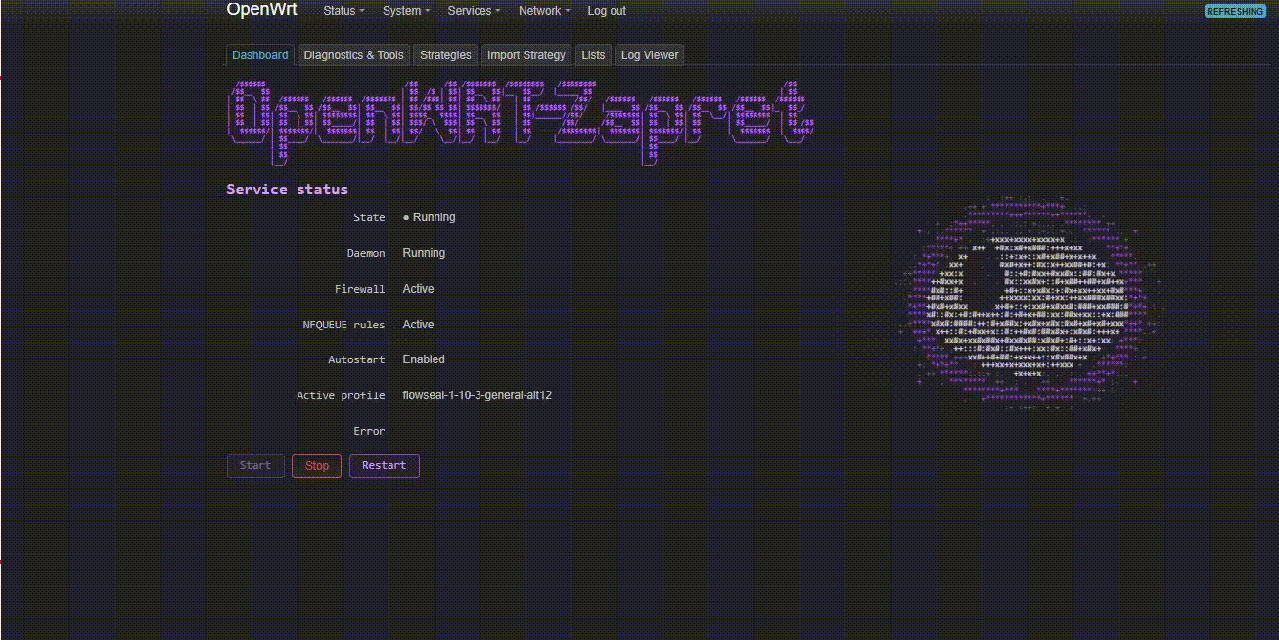Open the Log Viewer tab
1279x640 pixels.
click(x=649, y=55)
